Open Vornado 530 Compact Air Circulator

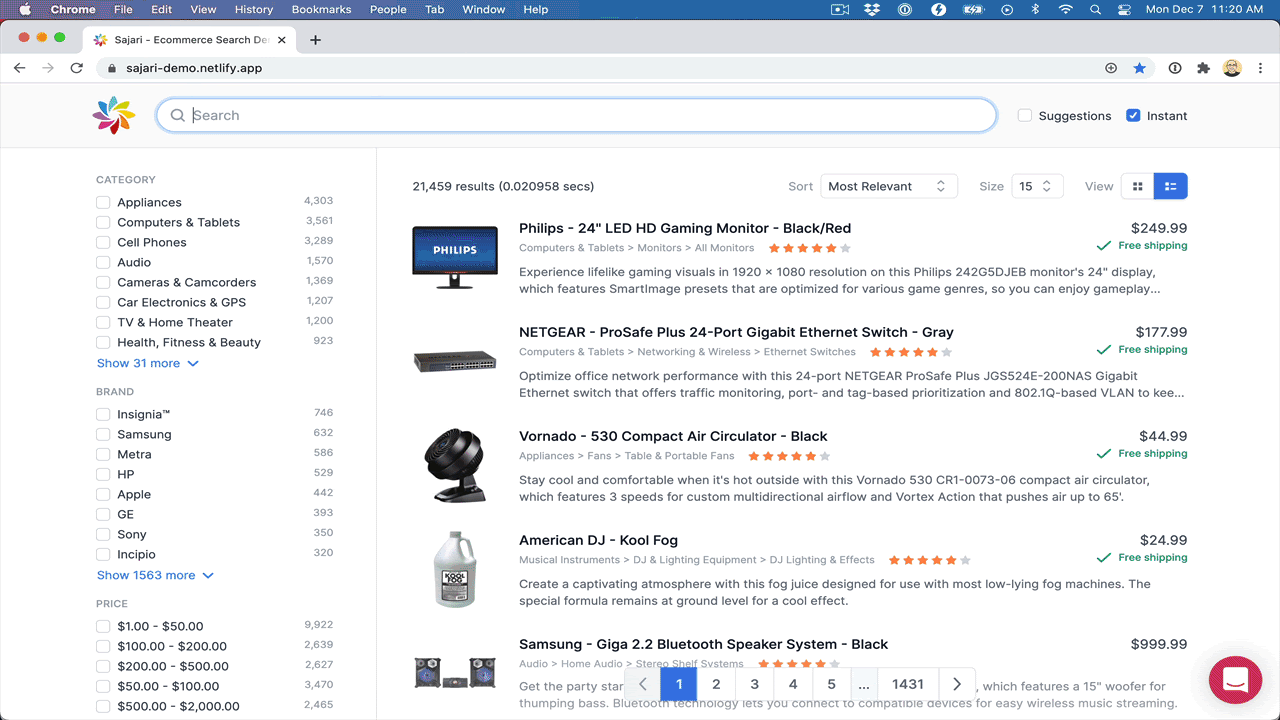pyautogui.click(x=673, y=436)
